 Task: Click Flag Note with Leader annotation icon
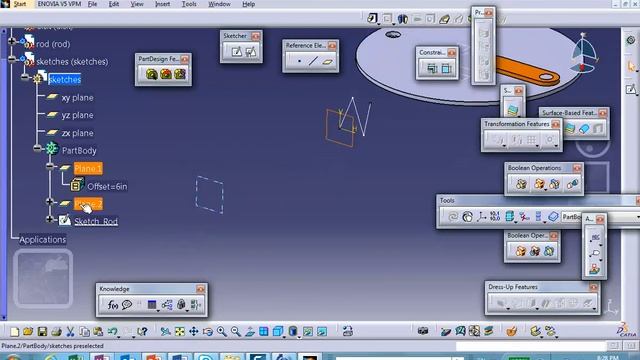pyautogui.click(x=595, y=253)
